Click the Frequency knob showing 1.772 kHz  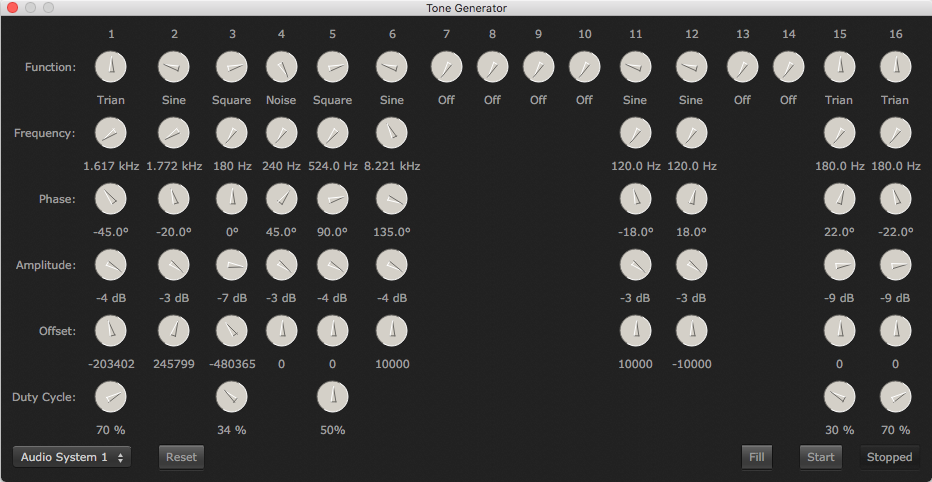point(174,133)
